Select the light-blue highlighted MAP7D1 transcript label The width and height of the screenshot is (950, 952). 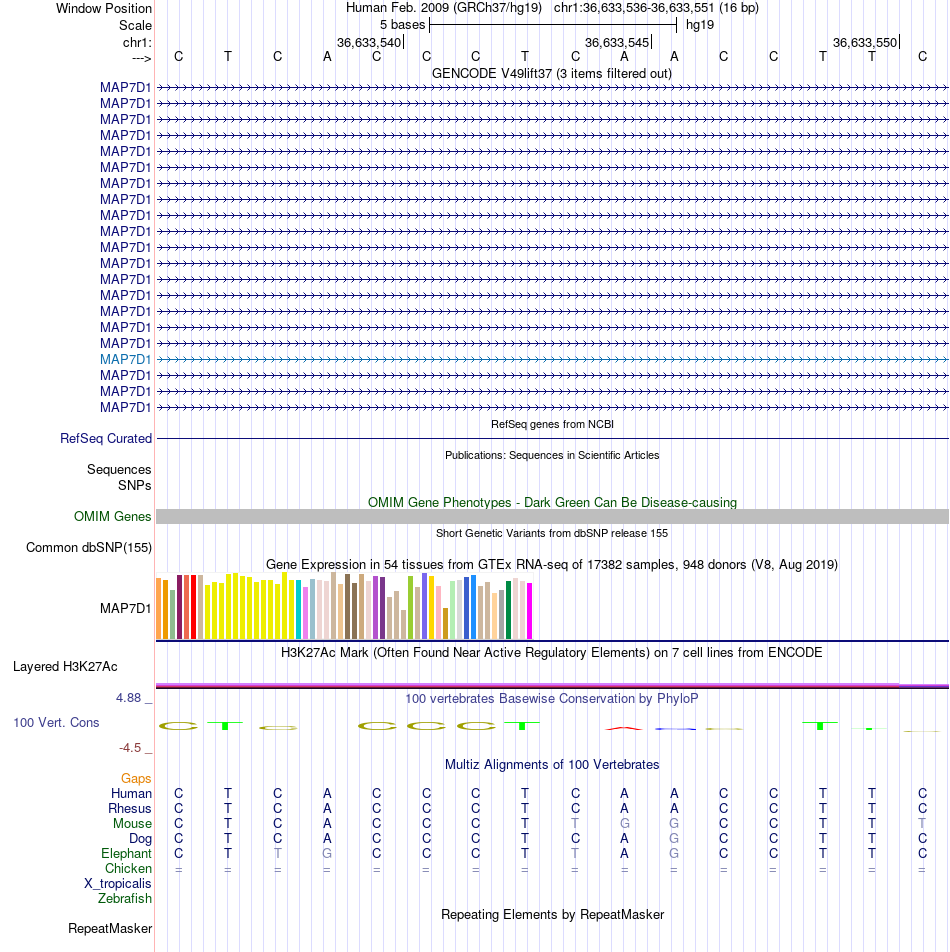pyautogui.click(x=126, y=359)
